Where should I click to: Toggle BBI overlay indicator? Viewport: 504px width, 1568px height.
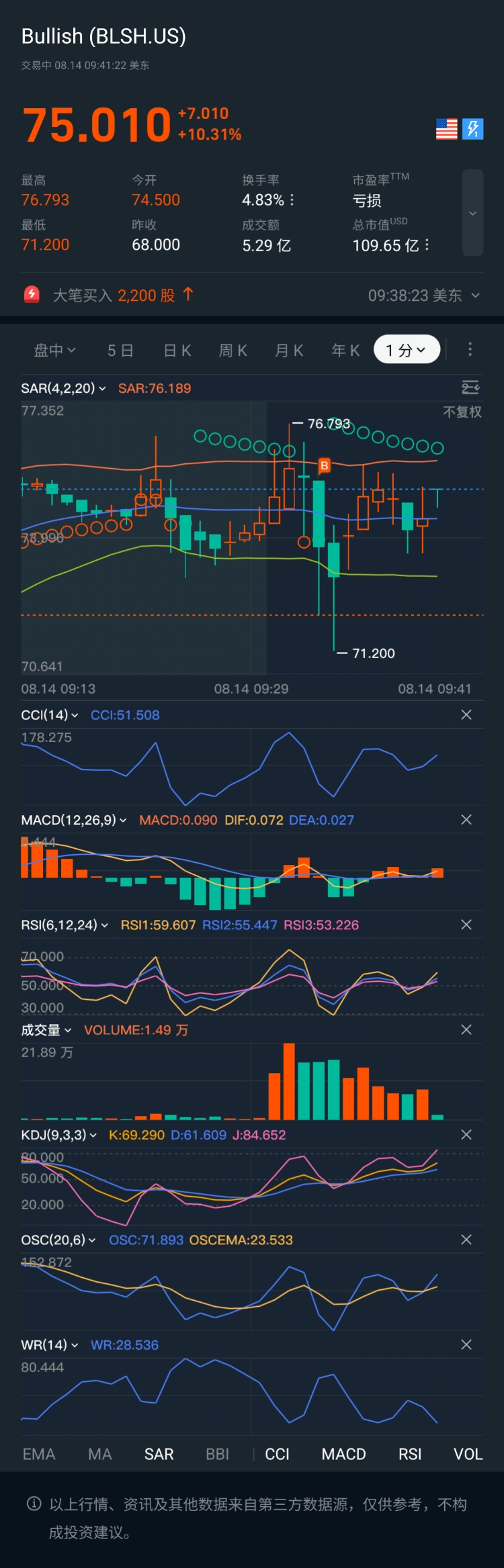[218, 1454]
